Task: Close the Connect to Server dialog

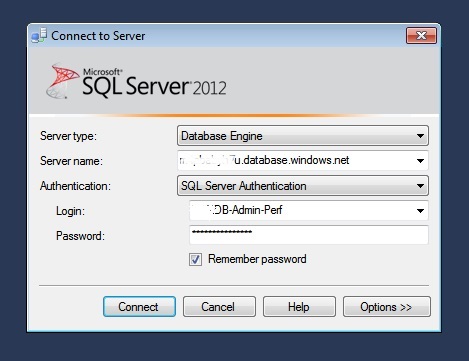Action: point(421,35)
